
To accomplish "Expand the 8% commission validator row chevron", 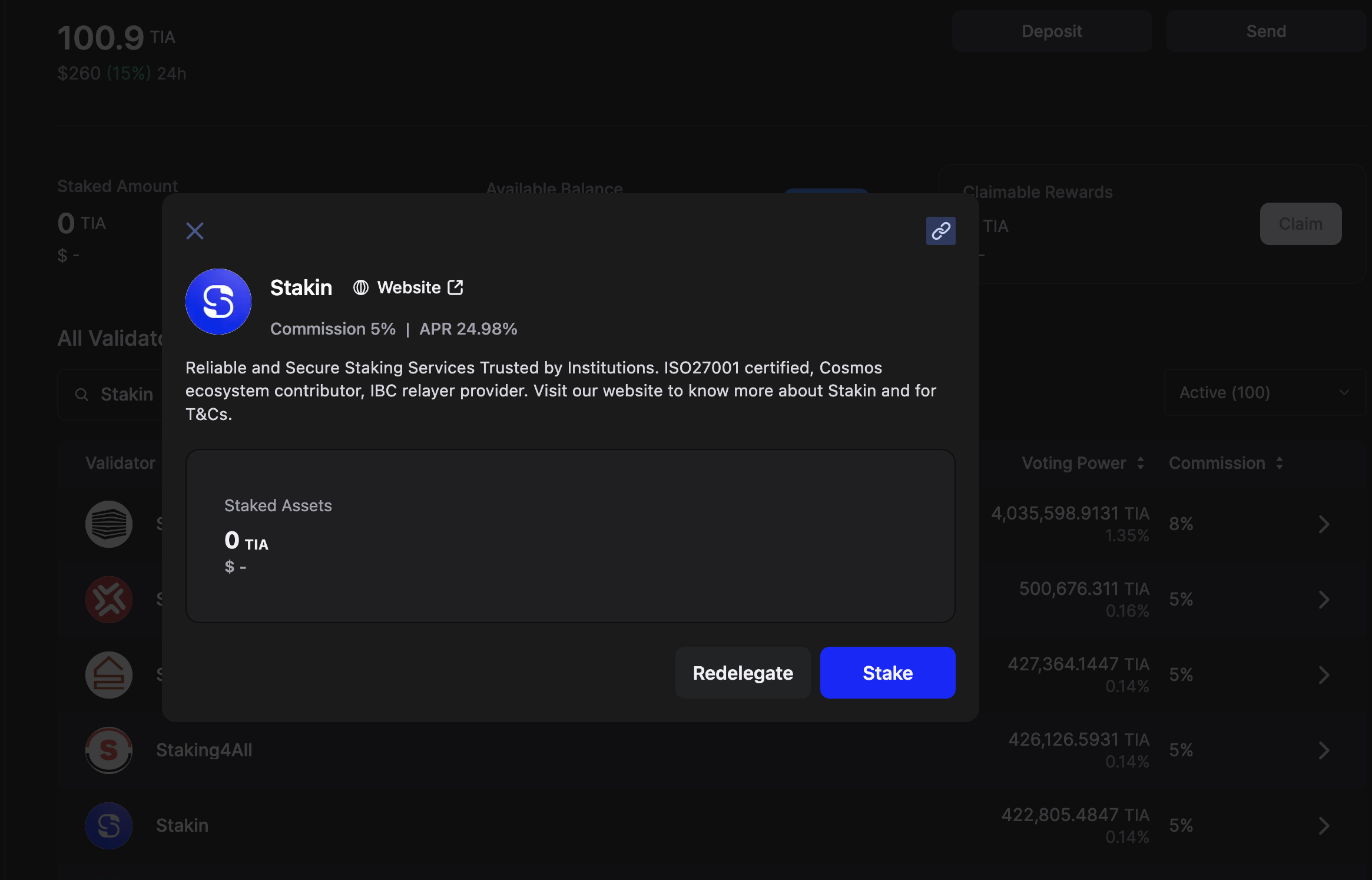I will coord(1324,524).
